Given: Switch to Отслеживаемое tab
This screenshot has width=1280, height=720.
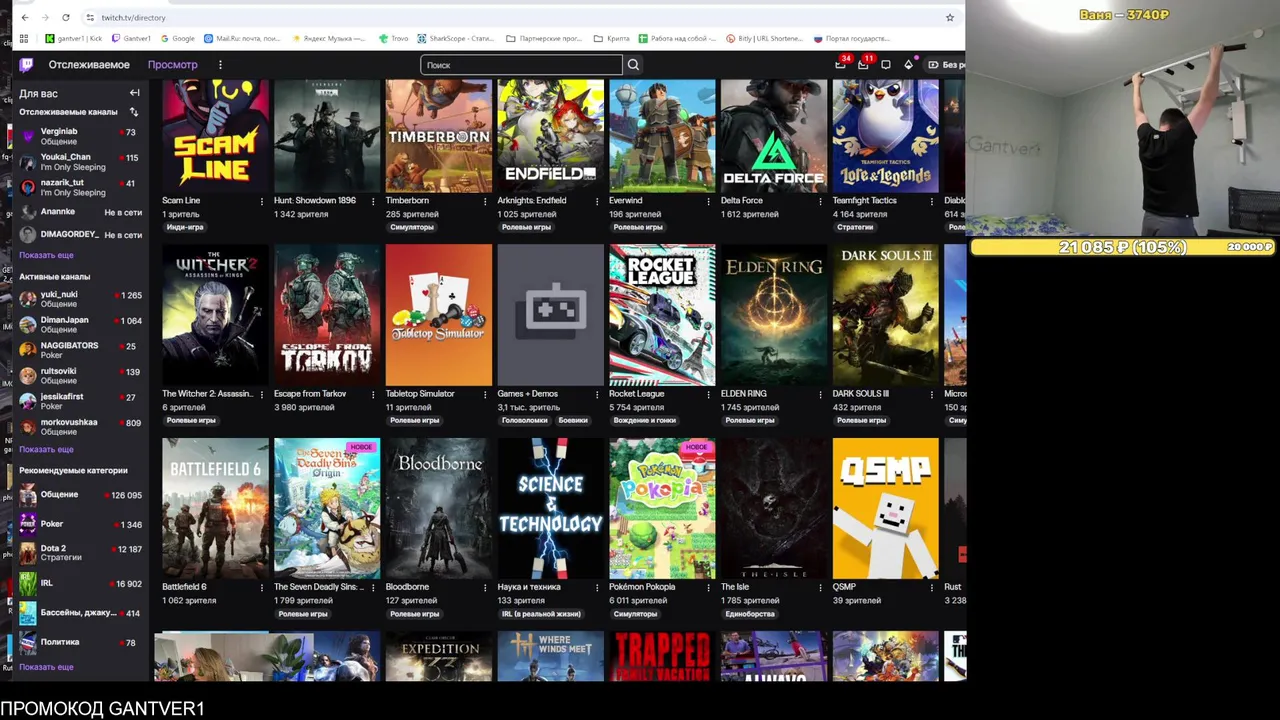Looking at the screenshot, I should [x=89, y=65].
